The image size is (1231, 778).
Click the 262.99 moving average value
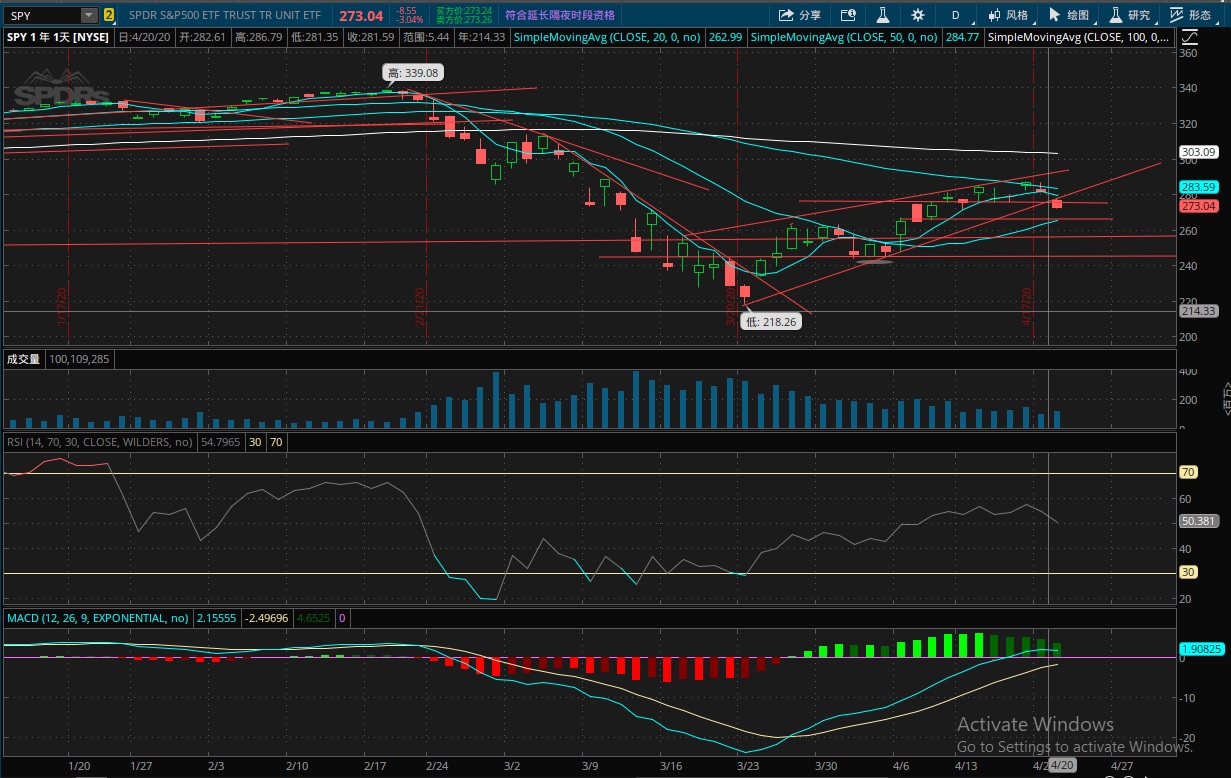pos(725,36)
